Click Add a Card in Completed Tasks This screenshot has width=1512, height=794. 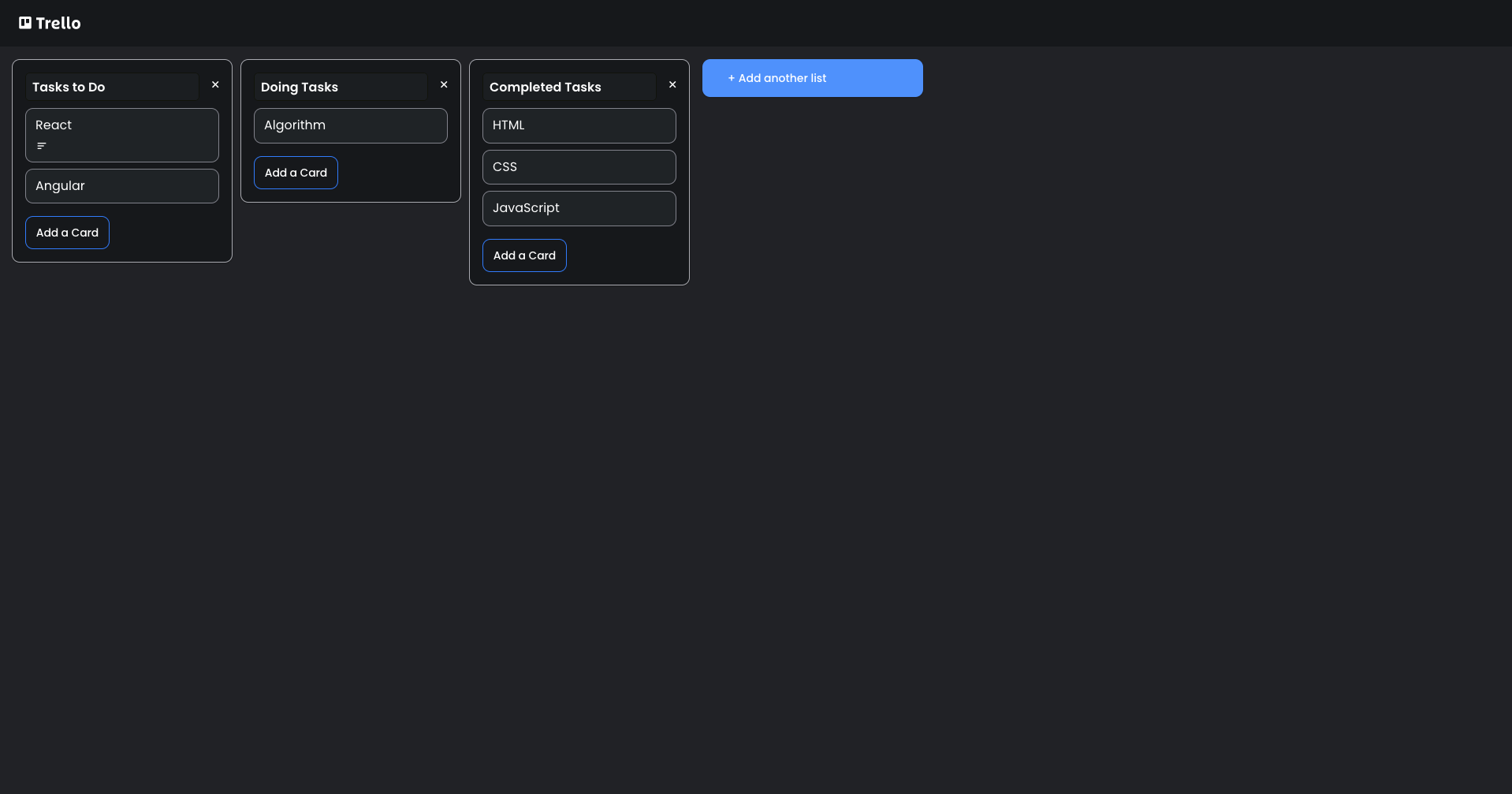tap(524, 255)
